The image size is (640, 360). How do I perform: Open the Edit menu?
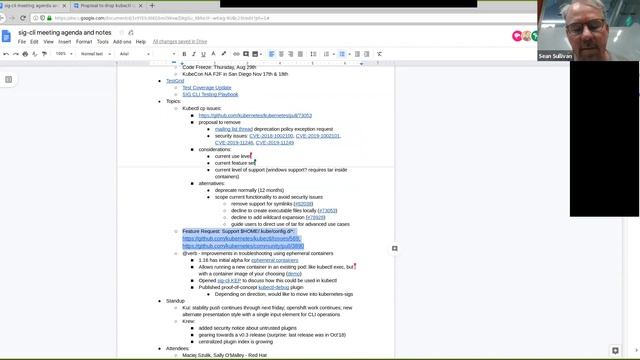[x=34, y=42]
